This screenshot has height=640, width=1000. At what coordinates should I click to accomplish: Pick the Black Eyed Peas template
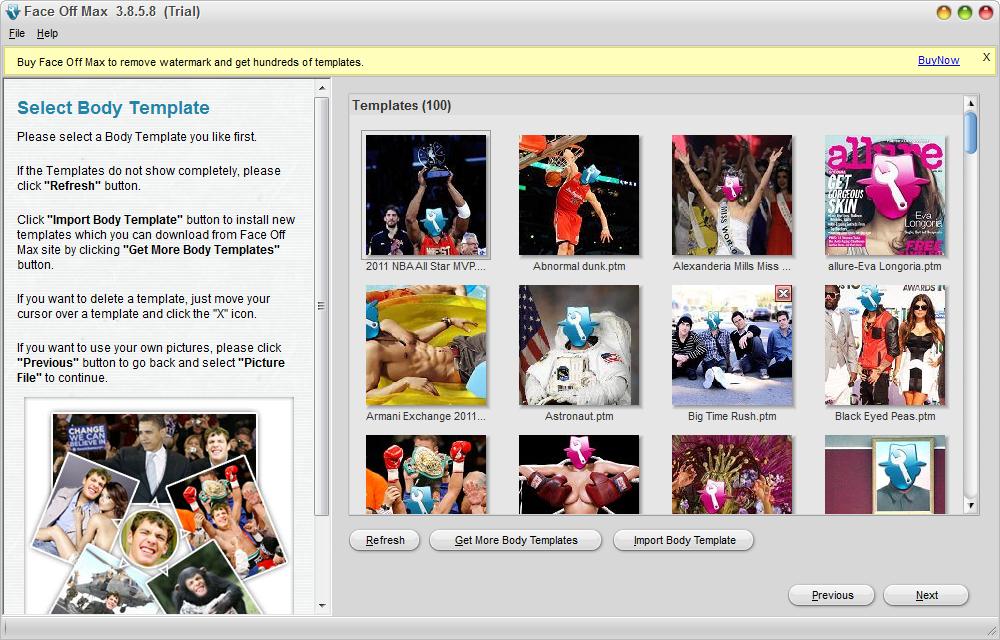tap(885, 346)
